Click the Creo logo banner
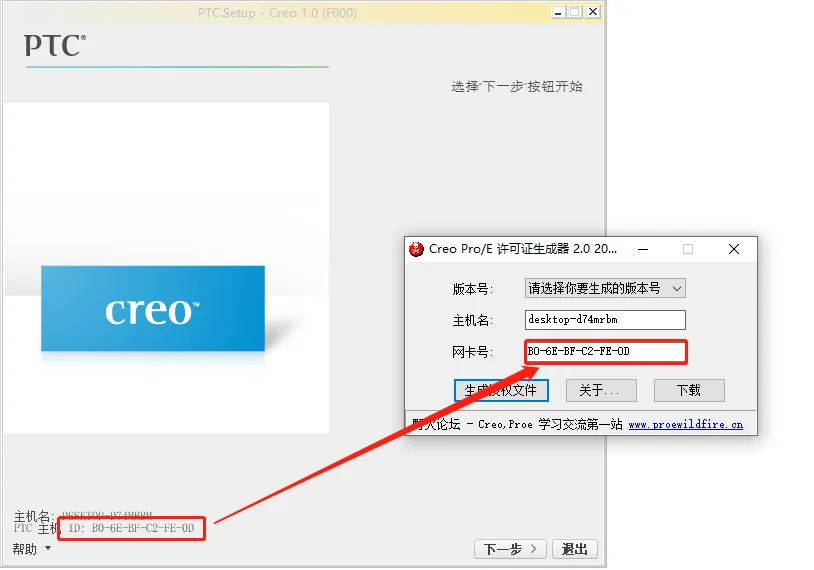Image resolution: width=814 pixels, height=570 pixels. [x=153, y=309]
